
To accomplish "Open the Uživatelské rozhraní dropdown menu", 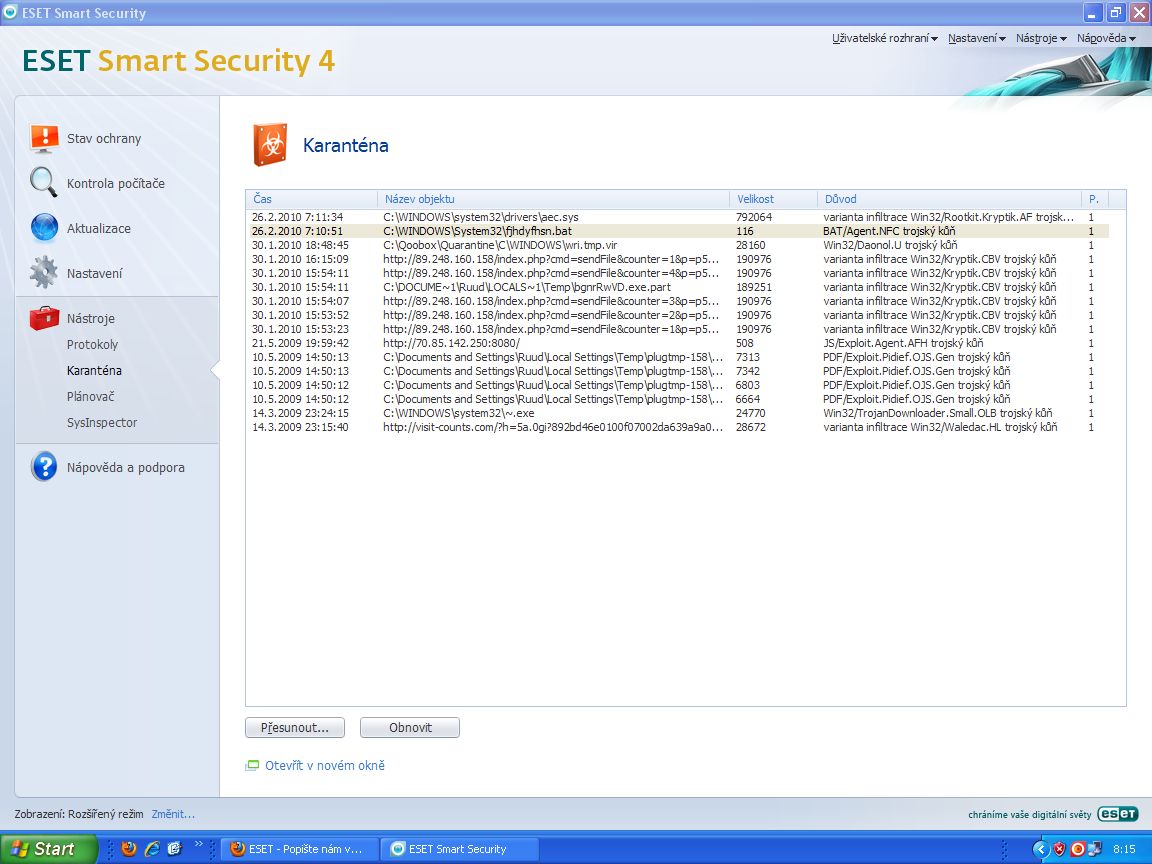I will (x=884, y=38).
